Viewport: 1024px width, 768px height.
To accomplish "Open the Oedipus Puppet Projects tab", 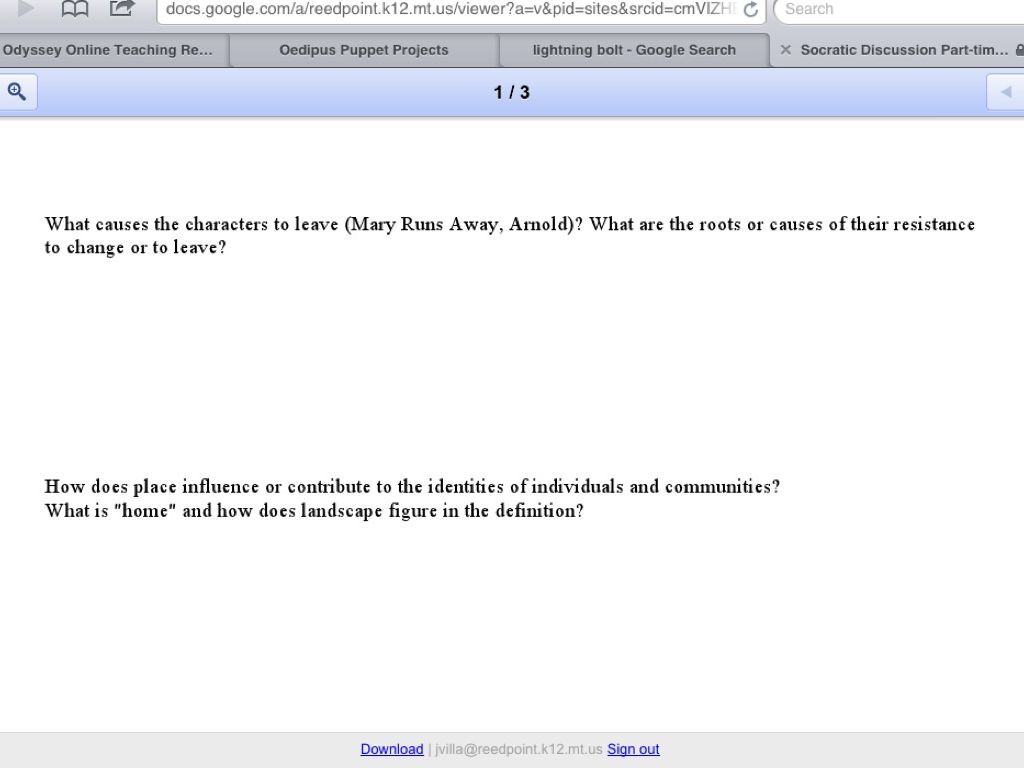I will pyautogui.click(x=363, y=50).
